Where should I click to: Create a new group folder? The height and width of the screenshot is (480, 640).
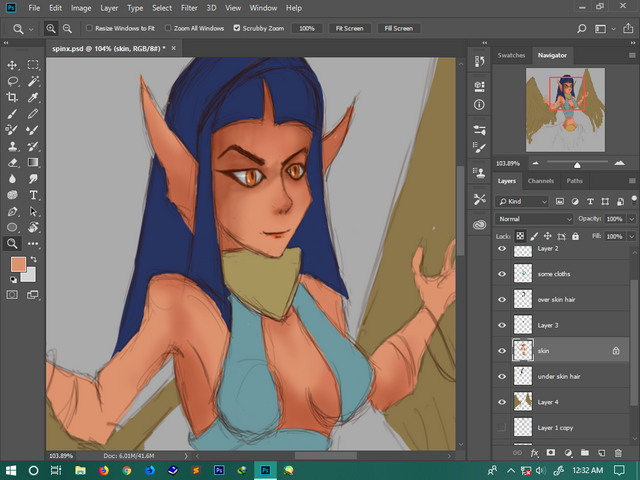[x=585, y=452]
